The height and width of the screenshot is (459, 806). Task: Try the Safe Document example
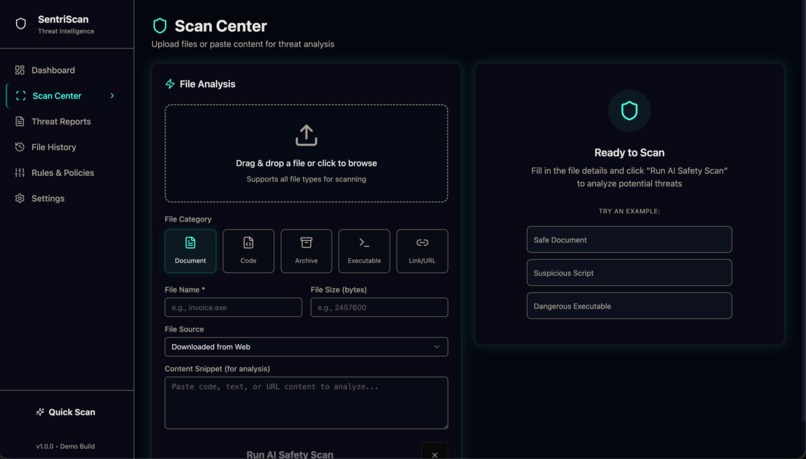(629, 240)
